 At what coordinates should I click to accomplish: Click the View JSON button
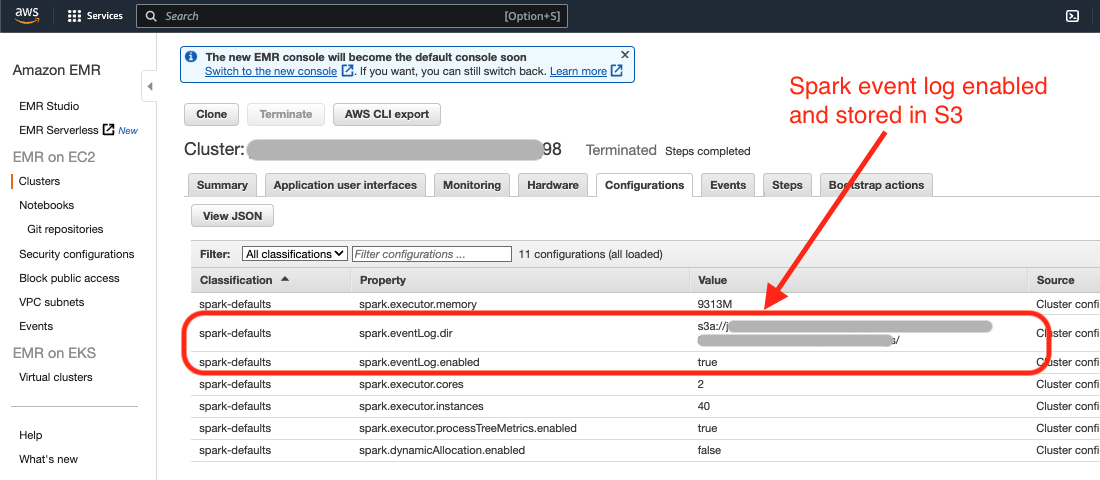point(232,216)
